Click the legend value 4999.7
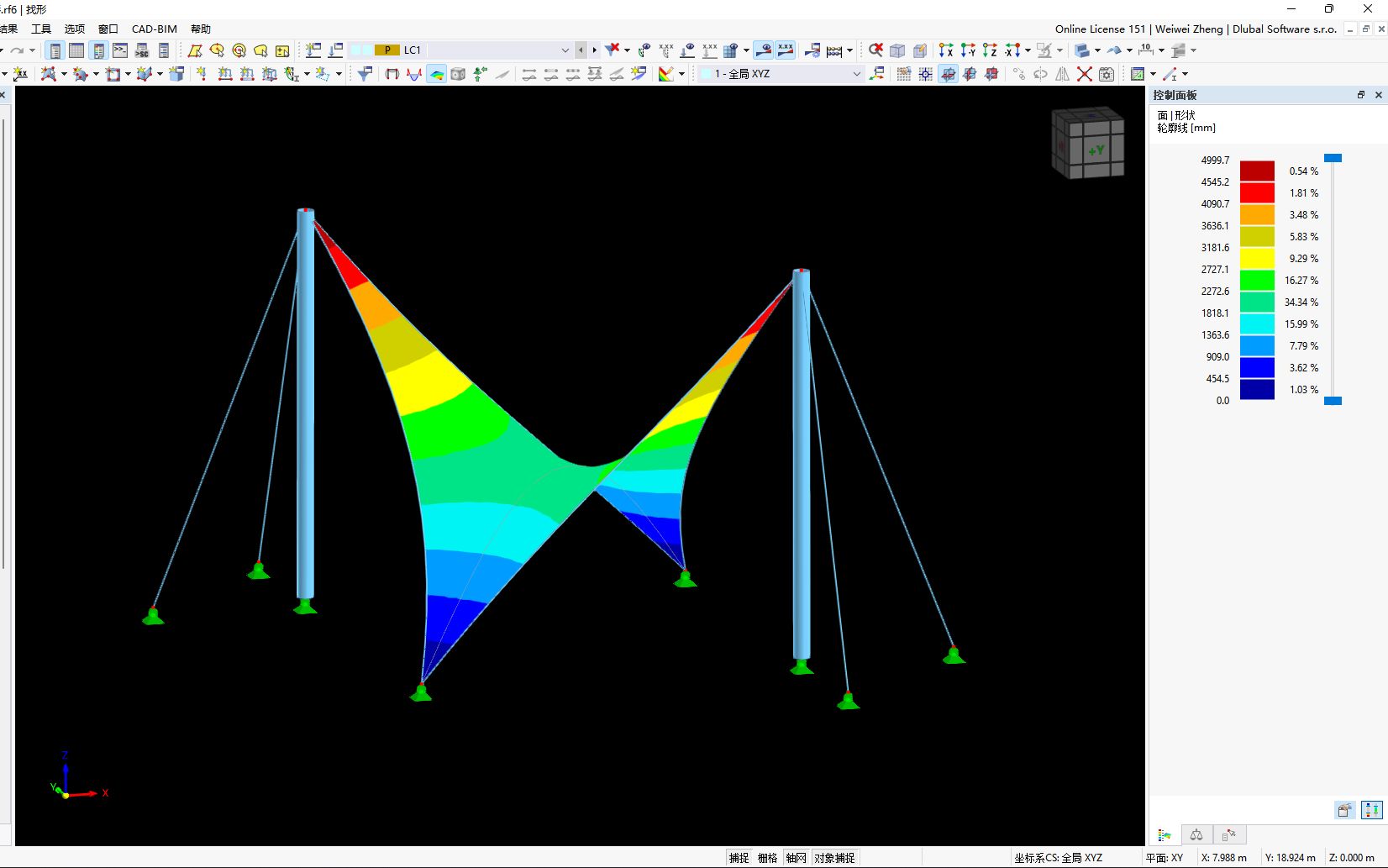Viewport: 1388px width, 868px height. (x=1215, y=160)
